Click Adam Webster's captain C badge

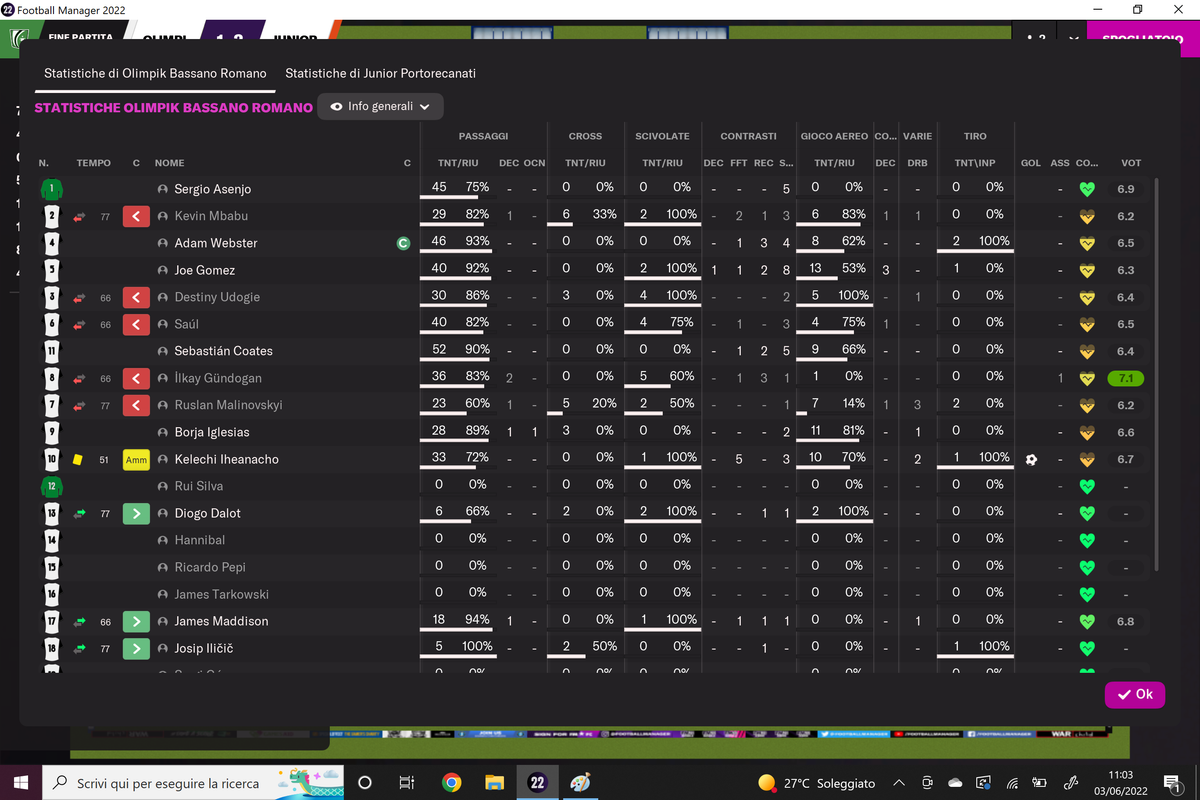[x=403, y=243]
